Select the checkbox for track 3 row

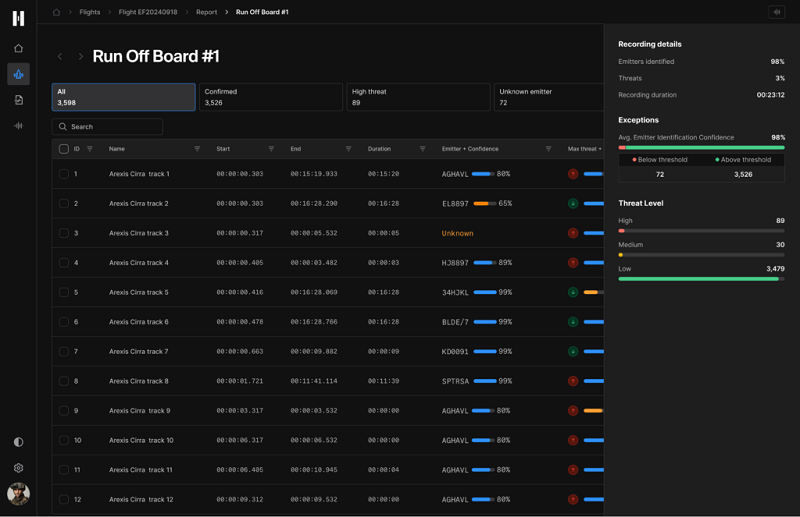[64, 233]
